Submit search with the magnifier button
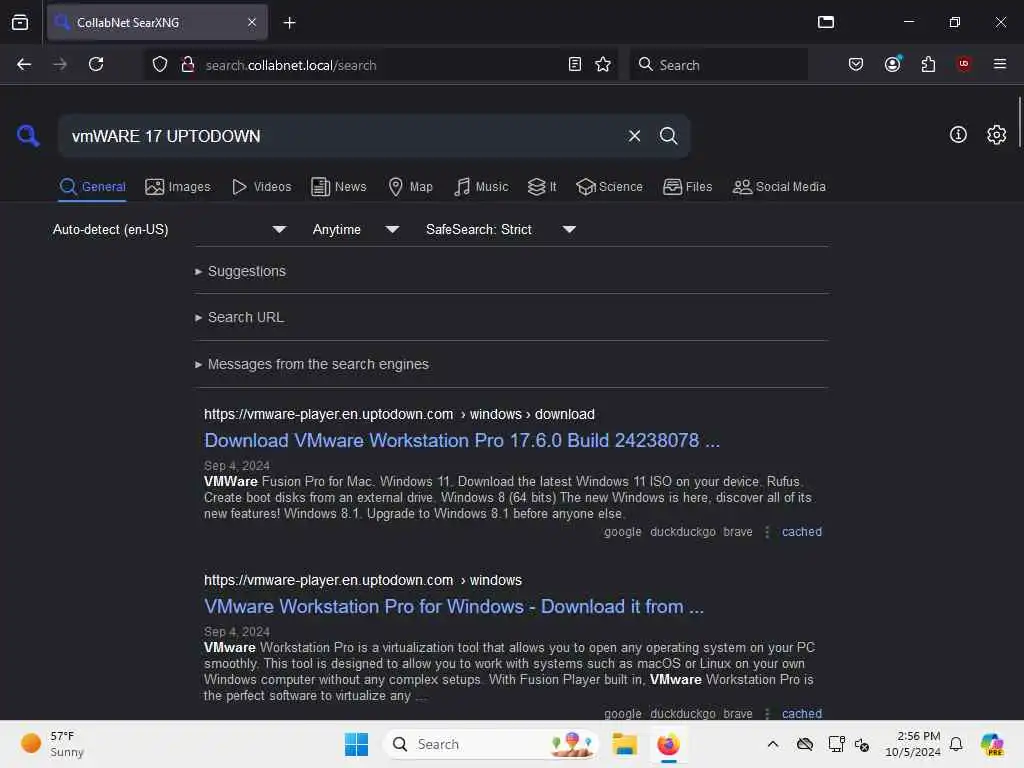This screenshot has width=1024, height=768. click(668, 136)
